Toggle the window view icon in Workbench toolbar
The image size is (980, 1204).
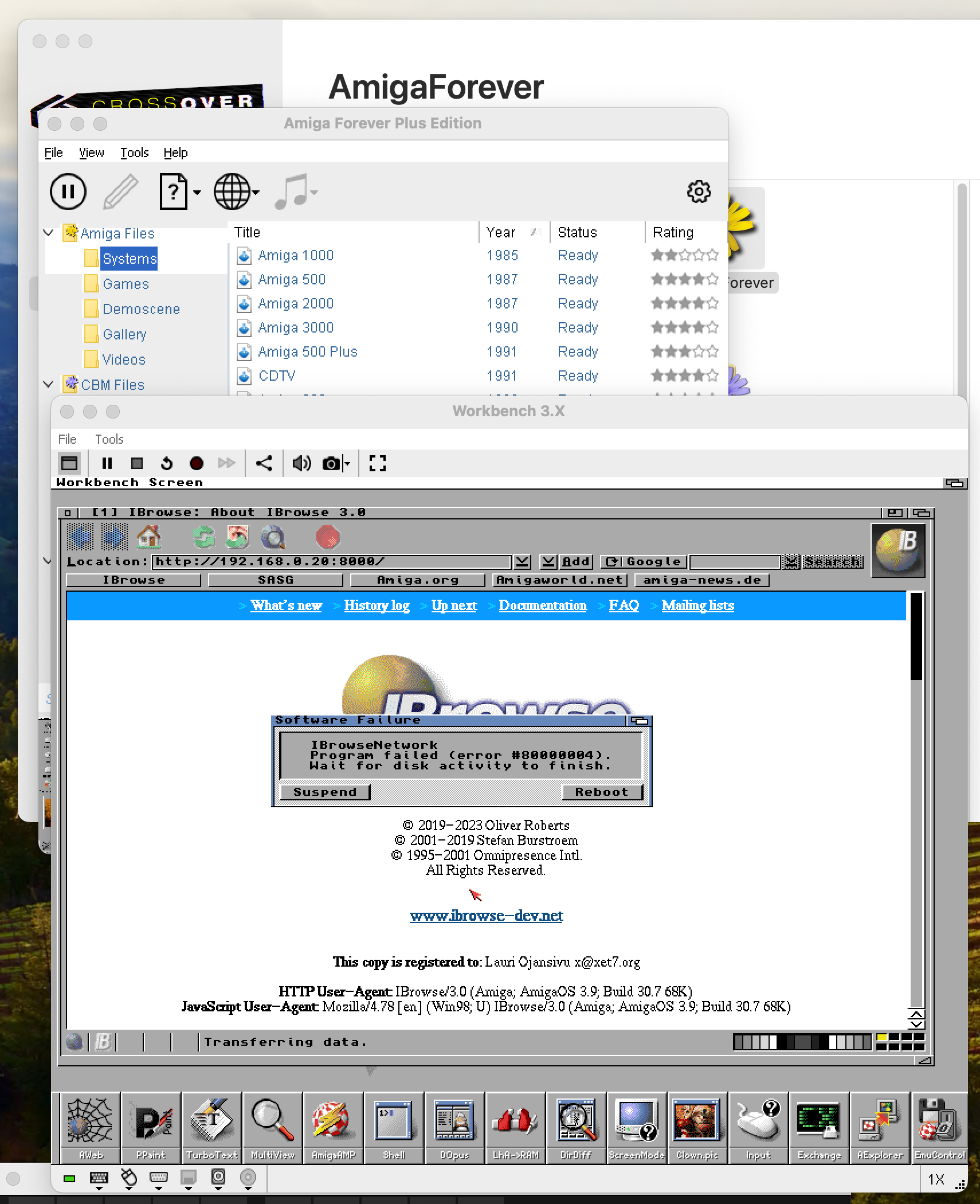pos(70,463)
